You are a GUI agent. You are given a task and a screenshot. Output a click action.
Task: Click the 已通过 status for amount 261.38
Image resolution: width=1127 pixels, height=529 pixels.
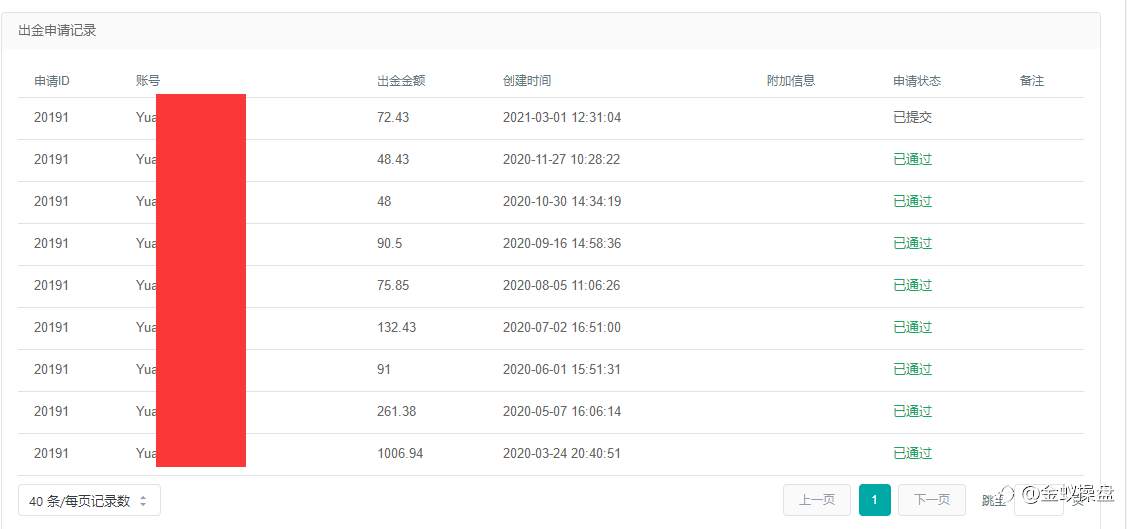[x=912, y=412]
